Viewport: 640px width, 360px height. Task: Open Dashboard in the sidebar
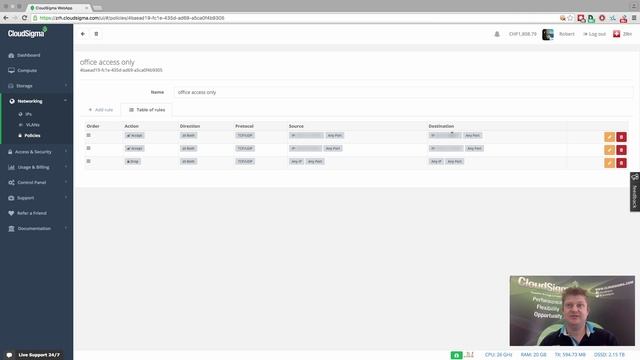[x=29, y=55]
